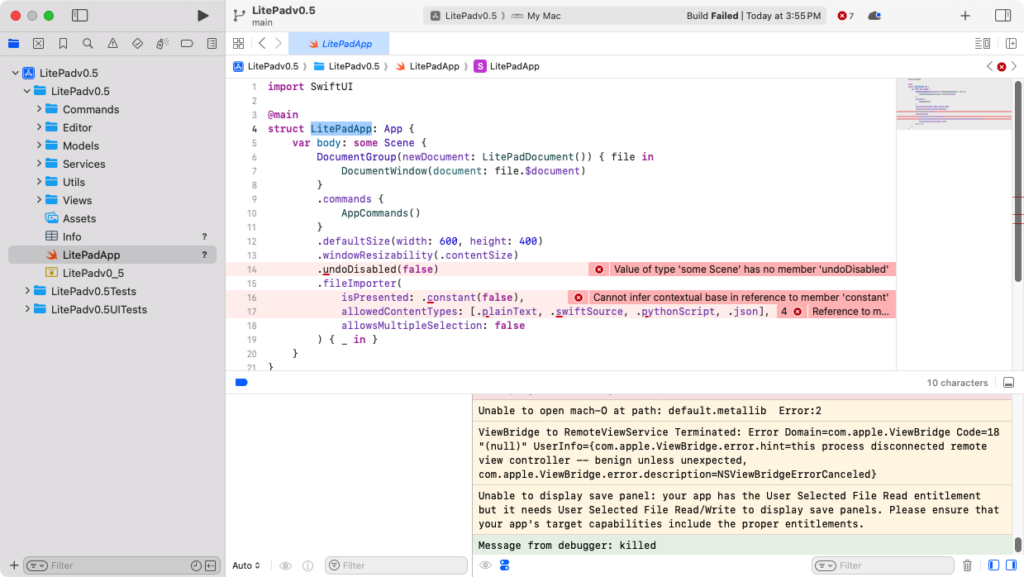Click the 7 errors indicator

click(x=846, y=16)
